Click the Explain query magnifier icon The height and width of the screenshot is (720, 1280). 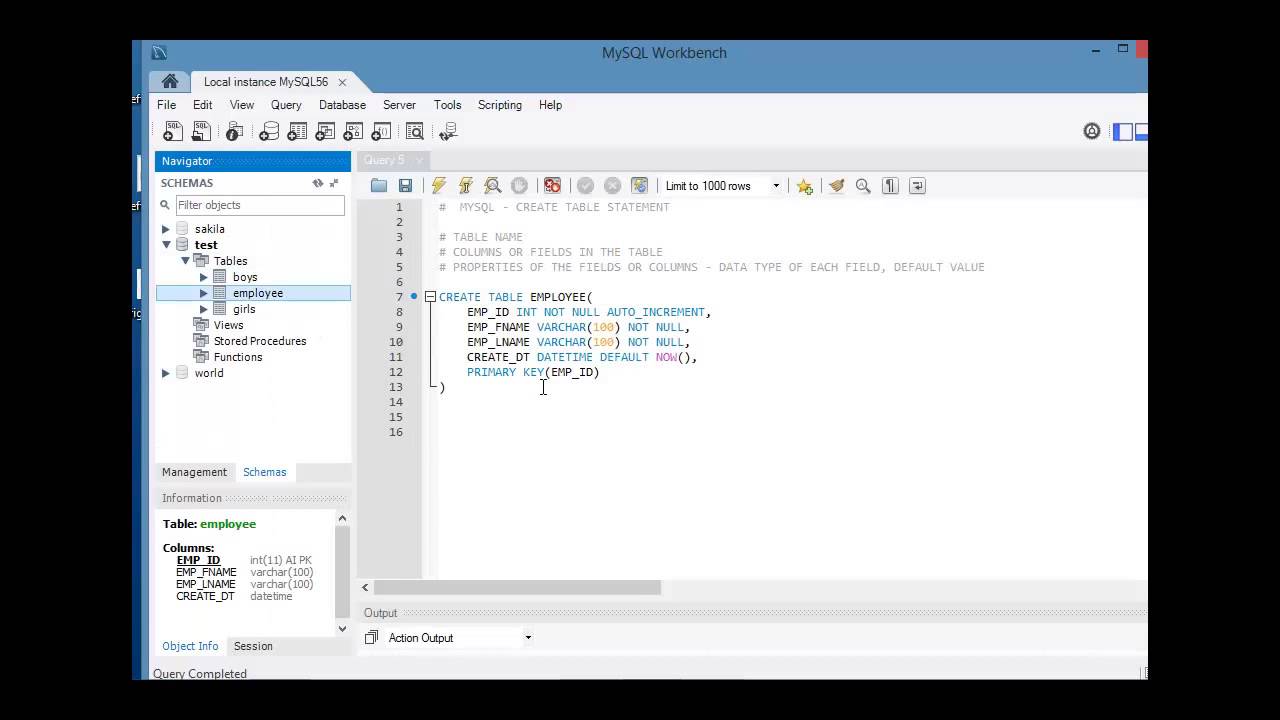click(x=492, y=186)
